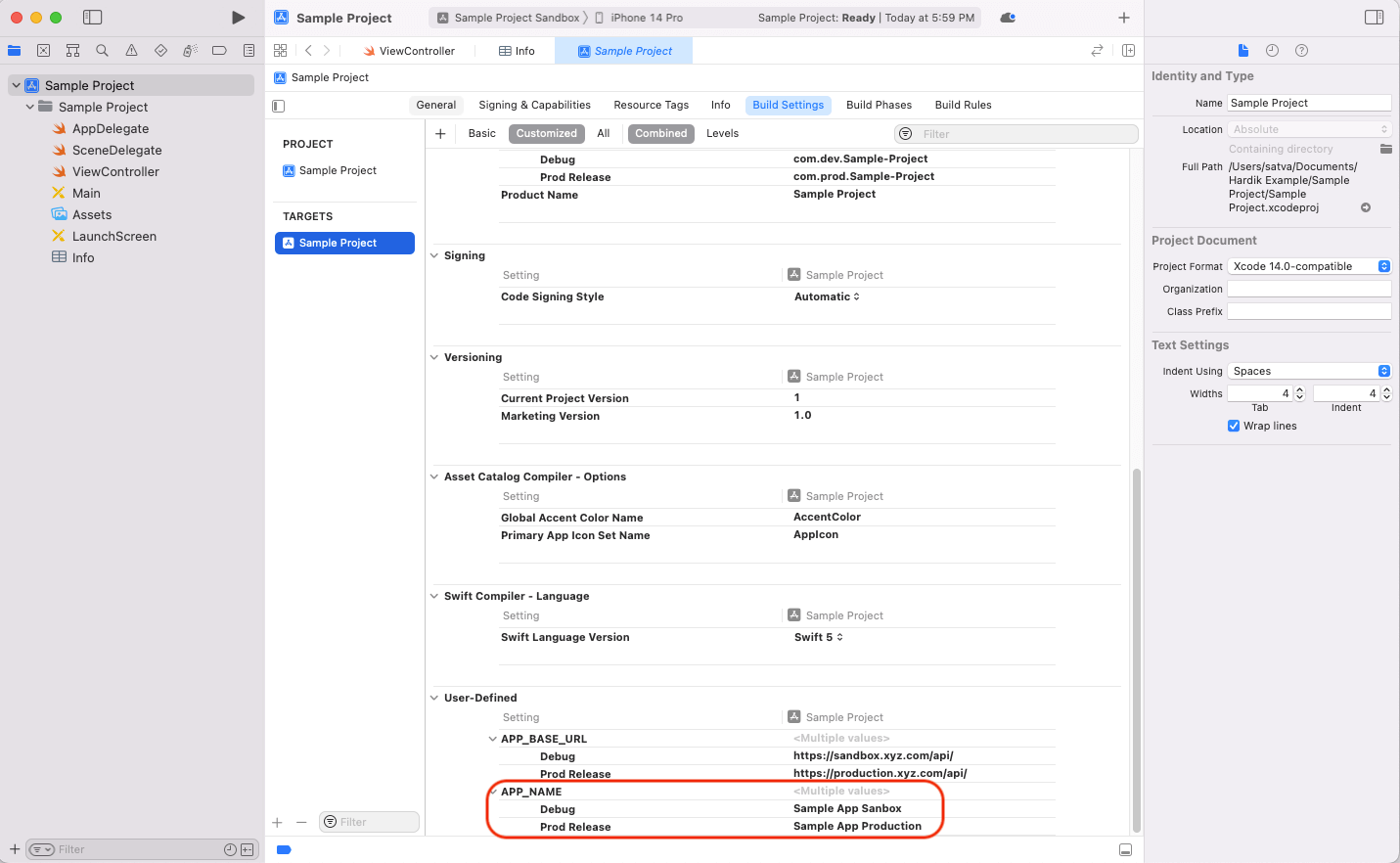Open the Project navigator folder icon
Screen dimensions: 1400x863
[14, 51]
